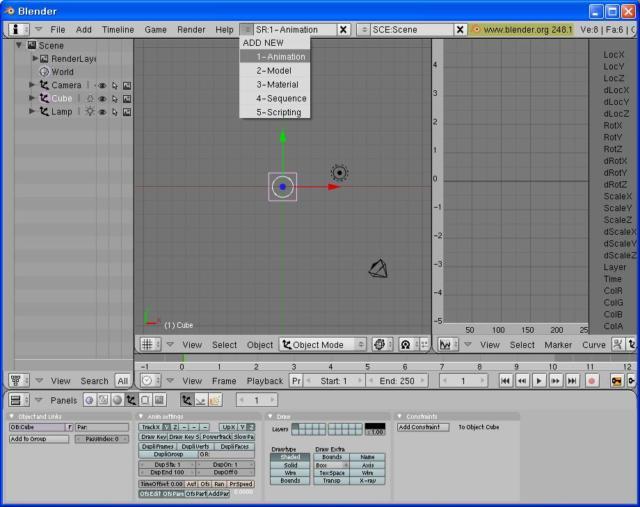Click the black object color swatch in Draw panel
The width and height of the screenshot is (640, 507).
(x=375, y=426)
